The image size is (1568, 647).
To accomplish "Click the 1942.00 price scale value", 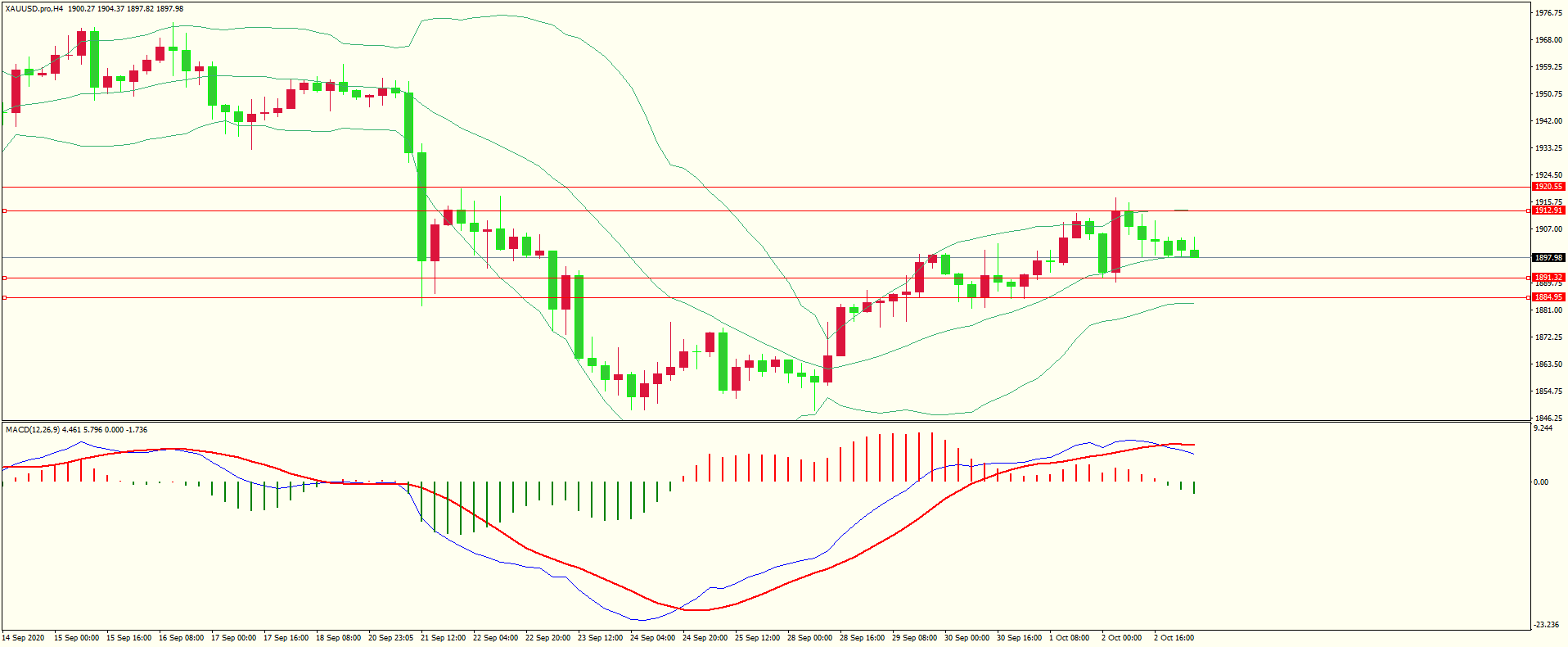I will click(x=1548, y=121).
